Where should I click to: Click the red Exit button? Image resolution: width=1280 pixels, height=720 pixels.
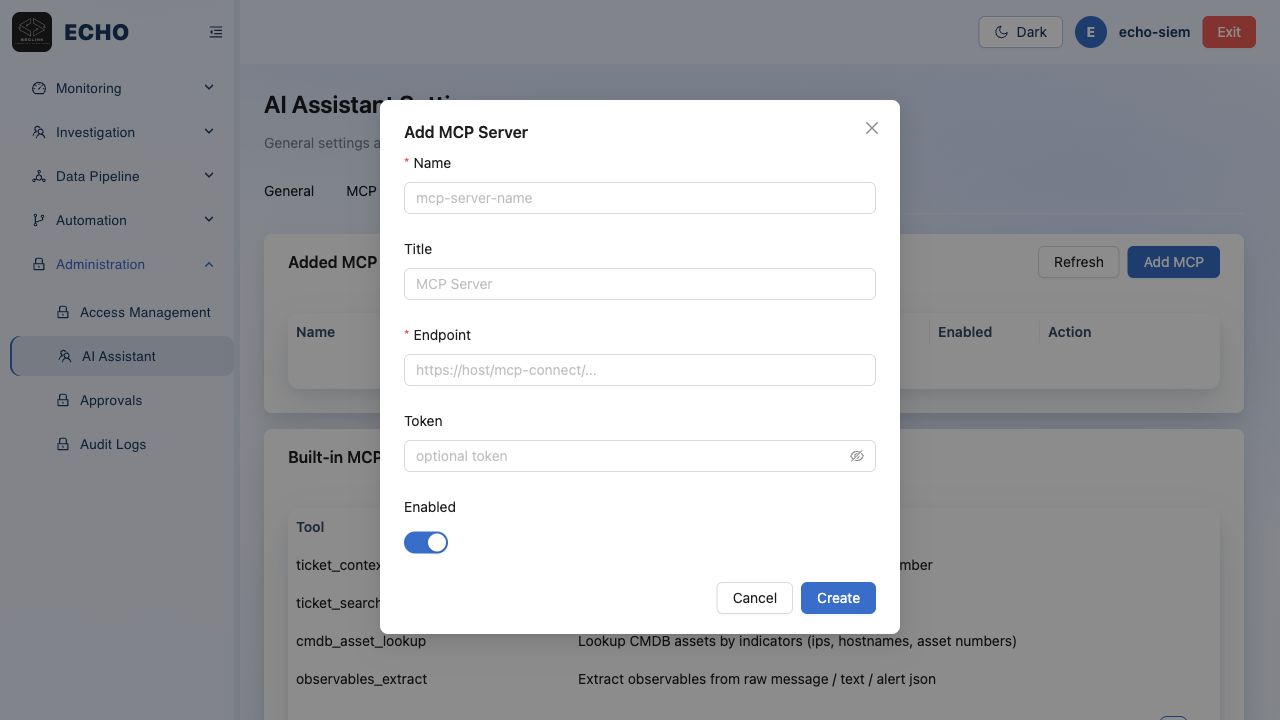(1229, 32)
